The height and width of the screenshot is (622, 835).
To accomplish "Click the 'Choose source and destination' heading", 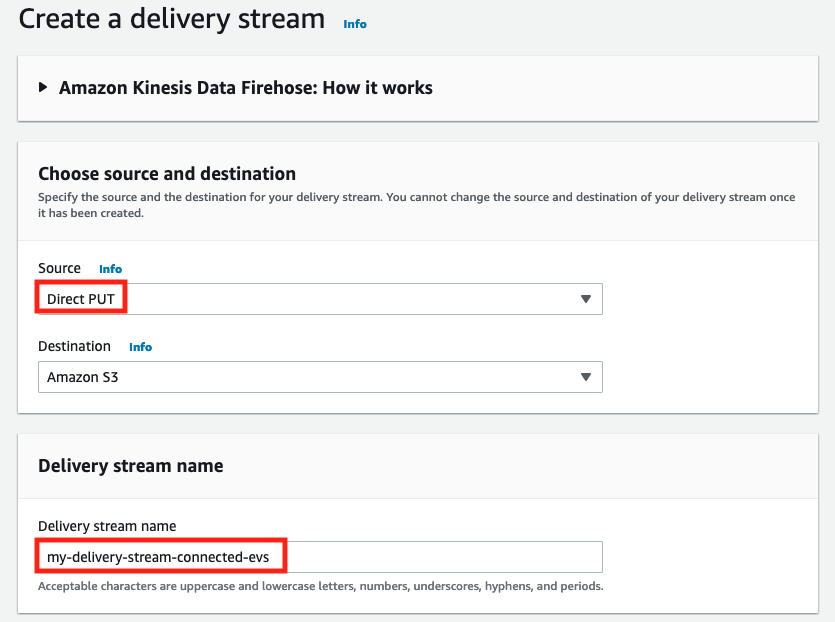I will pos(167,174).
